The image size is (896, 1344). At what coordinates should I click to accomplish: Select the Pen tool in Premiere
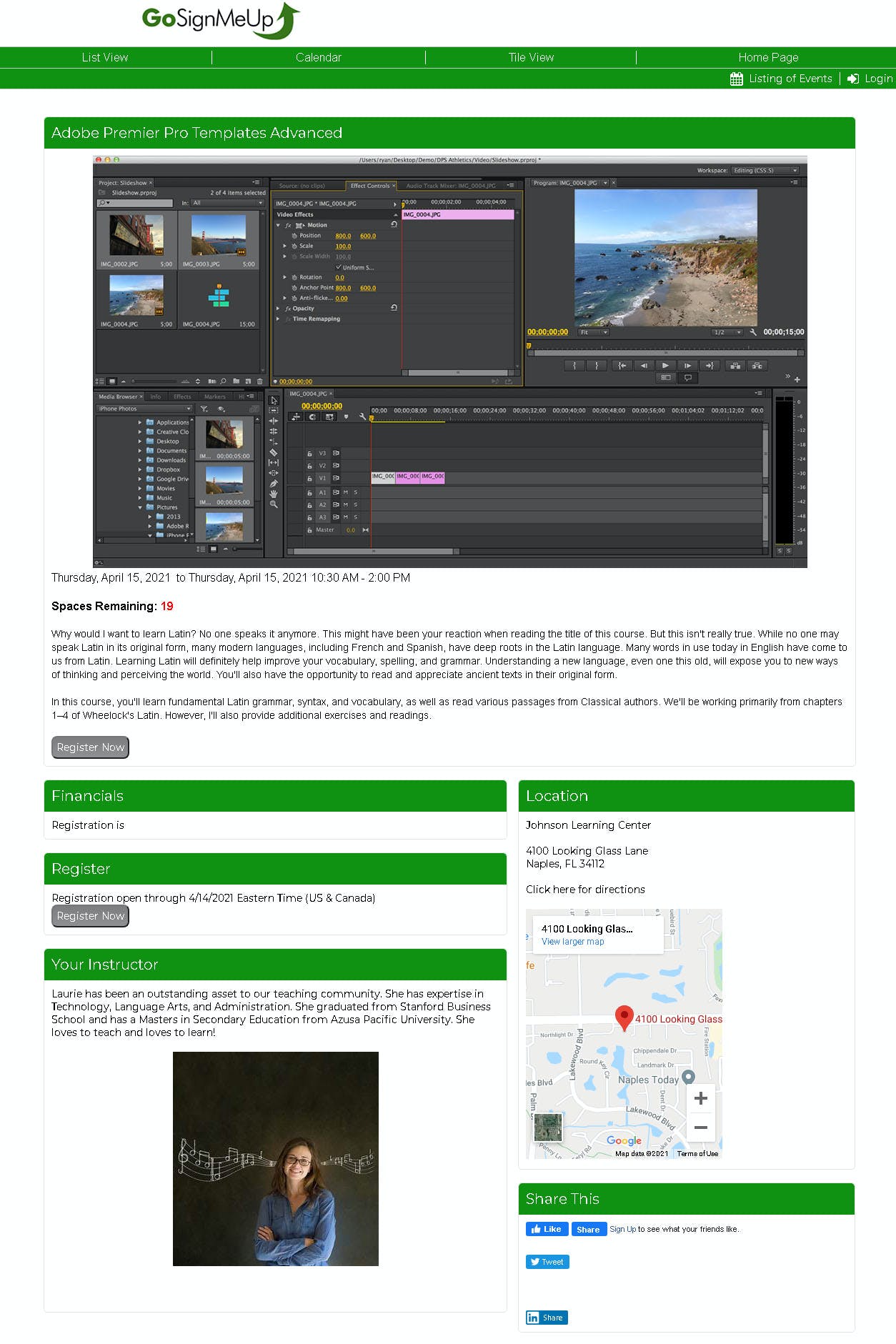[274, 484]
